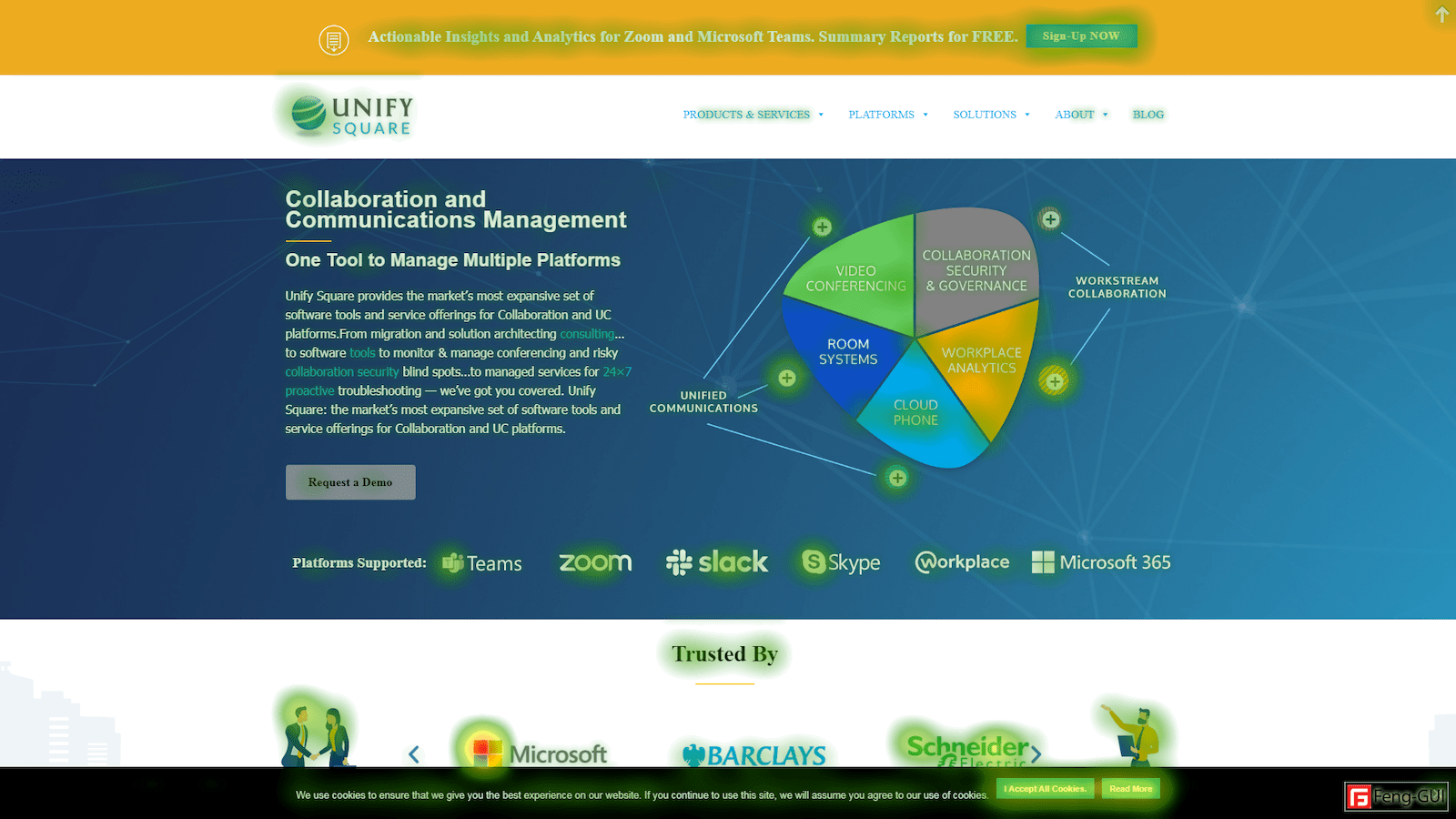Open the Platforms menu item
Screen dimensions: 1456x819
coord(881,115)
